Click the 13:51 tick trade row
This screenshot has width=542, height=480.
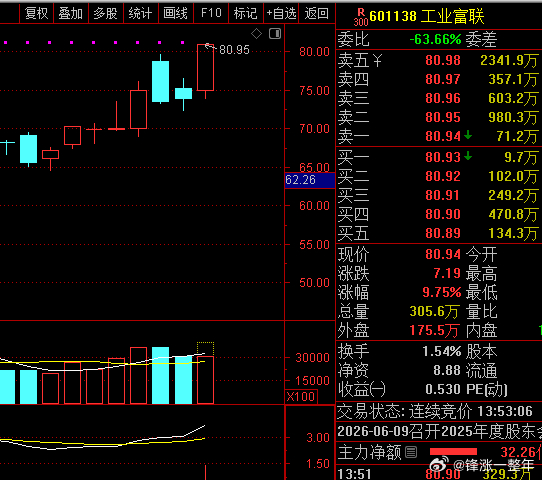[439, 474]
